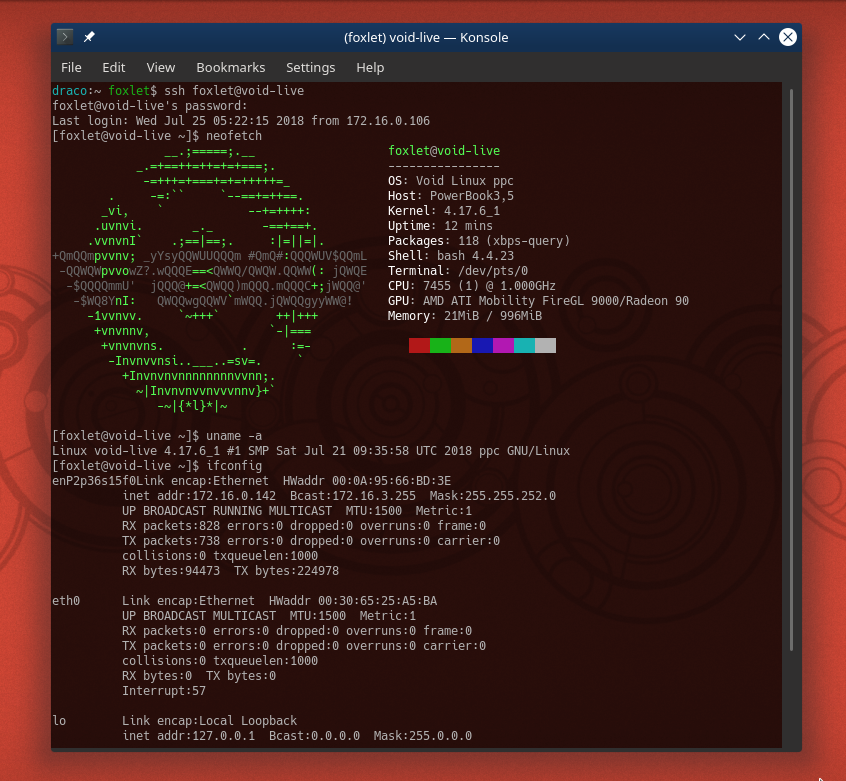The image size is (846, 781).
Task: Click the red neofetch color block
Action: pos(419,345)
